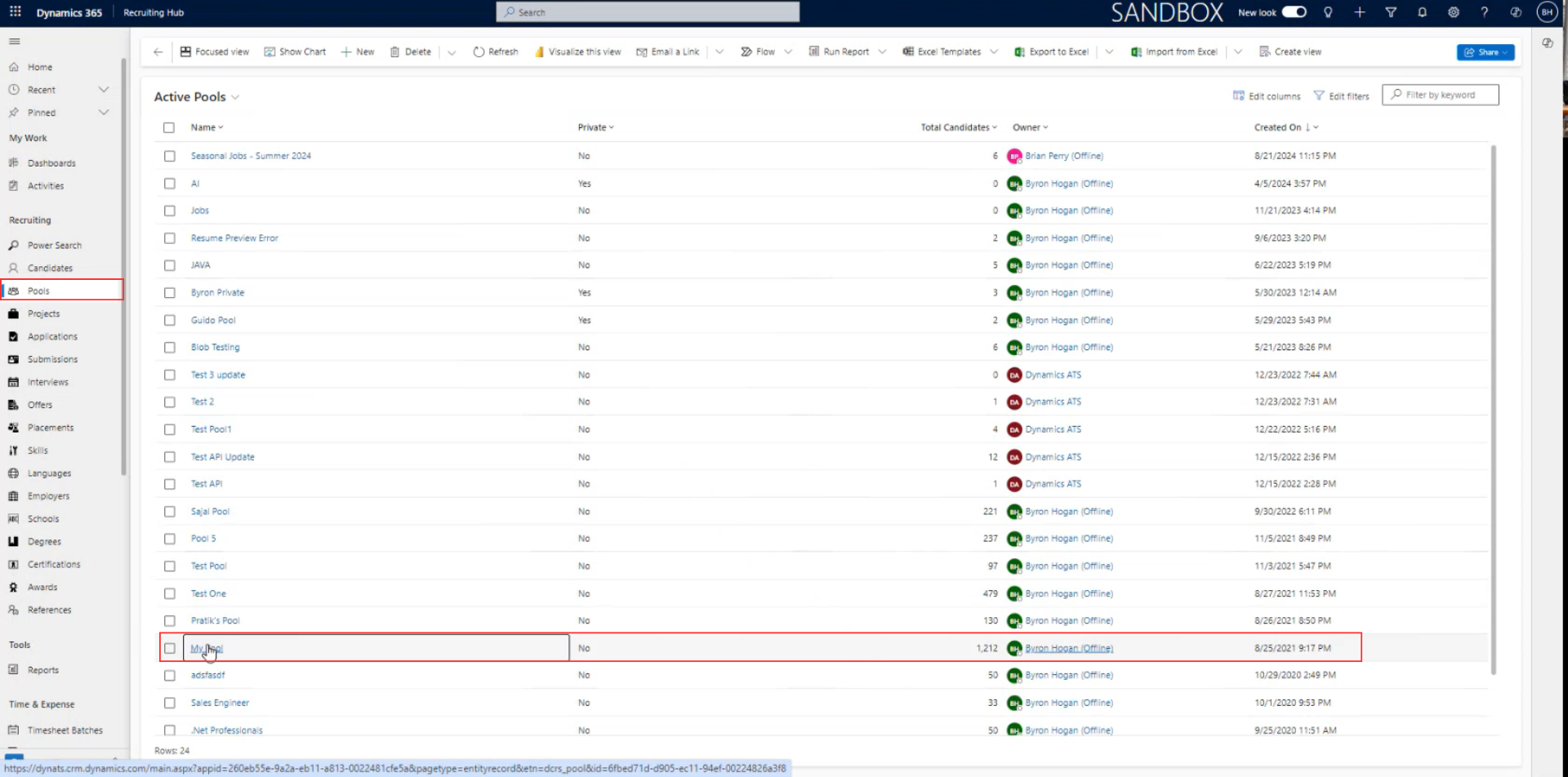Open the advanced find filter icon
1568x777 pixels.
(1391, 12)
